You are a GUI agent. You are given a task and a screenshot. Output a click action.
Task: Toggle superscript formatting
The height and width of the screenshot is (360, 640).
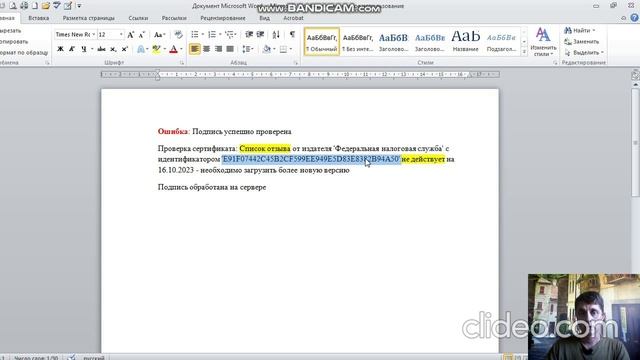[124, 49]
